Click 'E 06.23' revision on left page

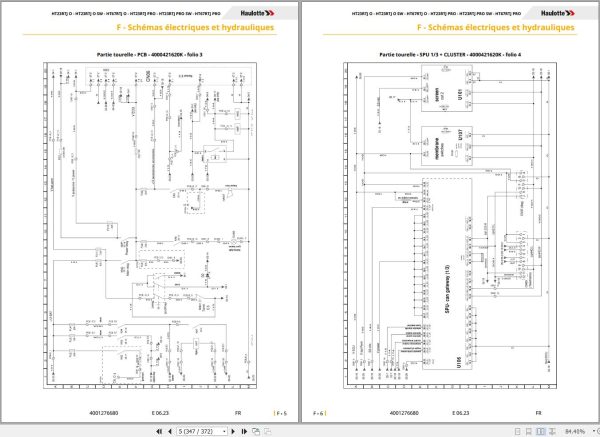click(160, 413)
